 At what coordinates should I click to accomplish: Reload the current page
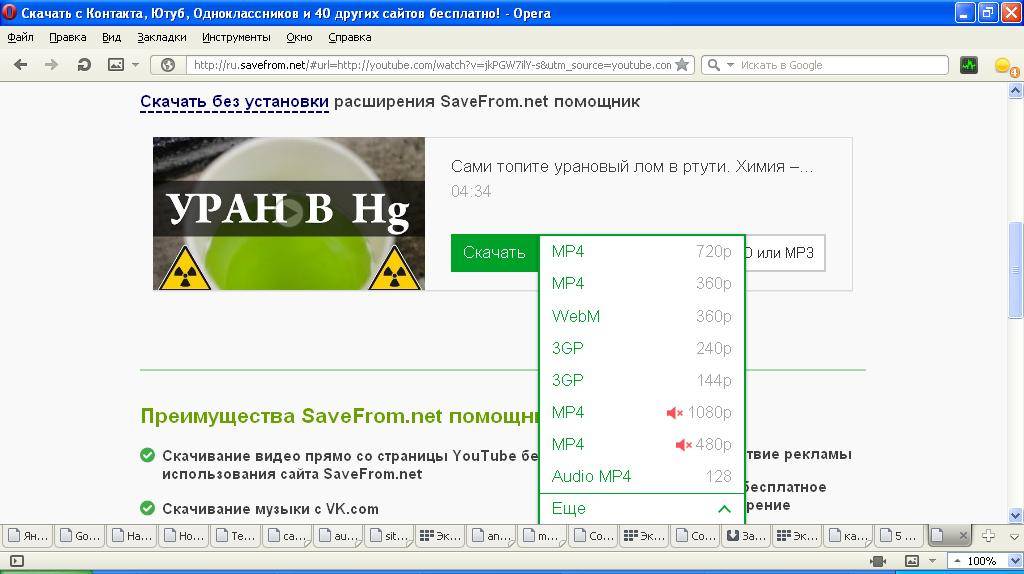pos(84,65)
